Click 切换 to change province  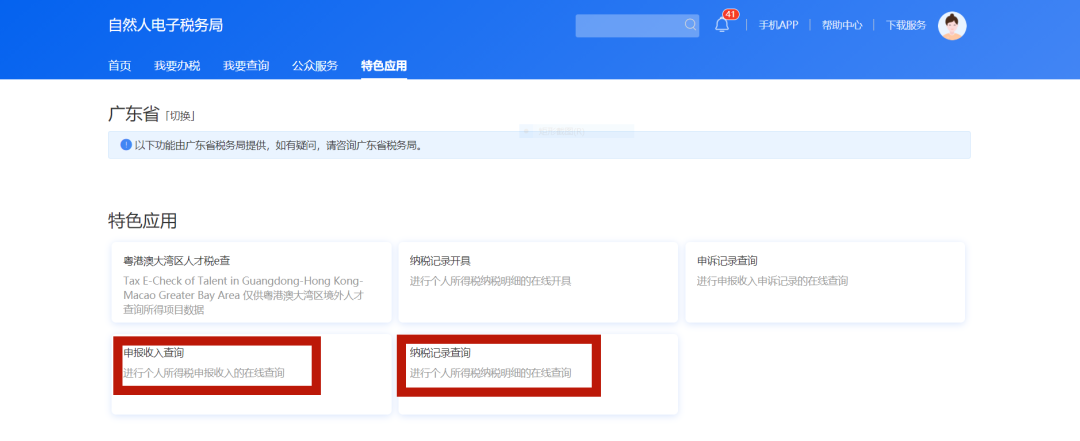[x=180, y=116]
